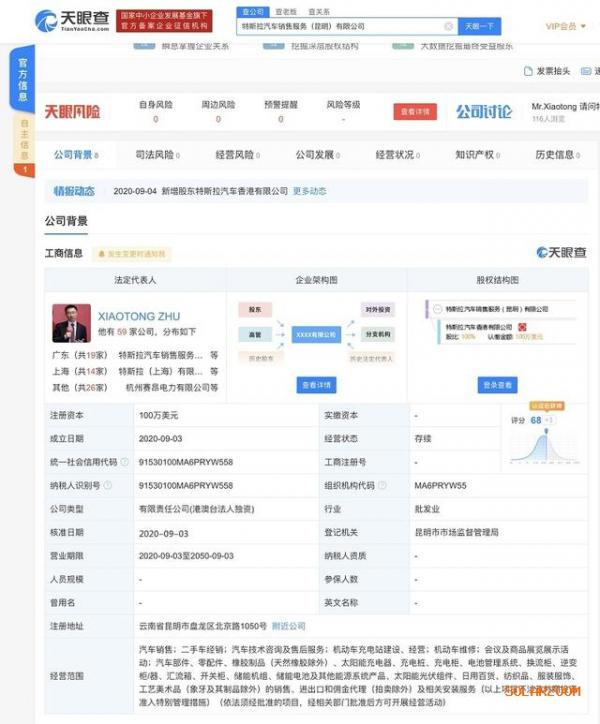Image resolution: width=600 pixels, height=724 pixels.
Task: Click the 天眼一下 search button
Action: click(x=479, y=26)
